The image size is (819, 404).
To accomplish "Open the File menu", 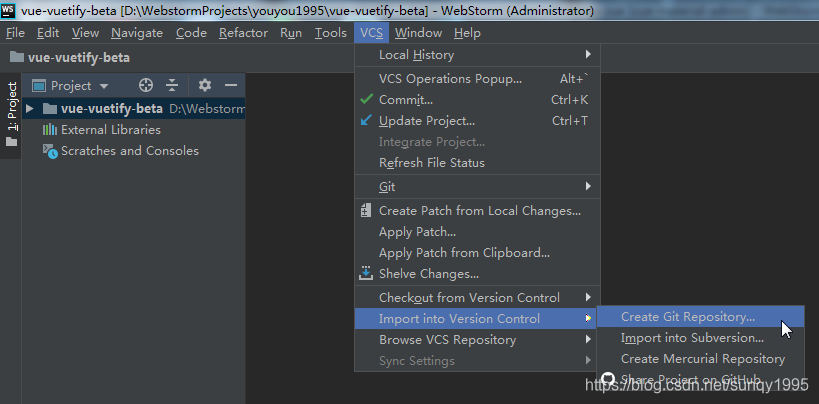I will (15, 33).
